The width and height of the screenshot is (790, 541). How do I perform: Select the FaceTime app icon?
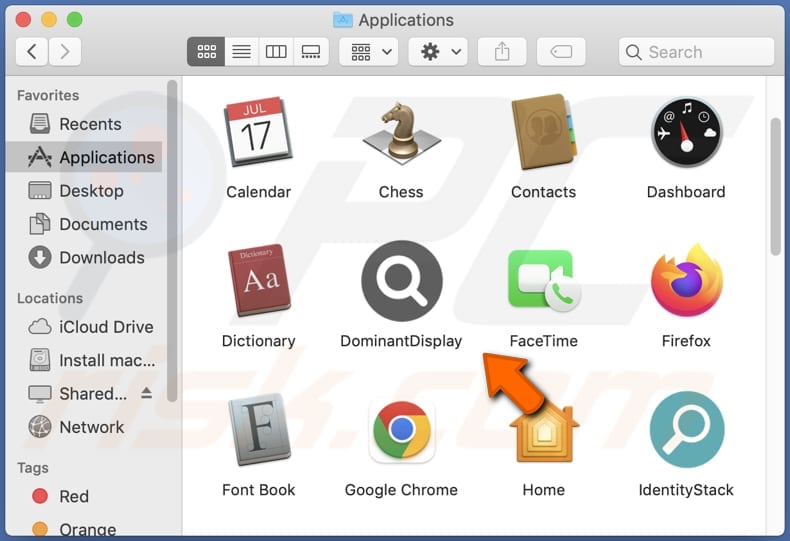coord(544,281)
